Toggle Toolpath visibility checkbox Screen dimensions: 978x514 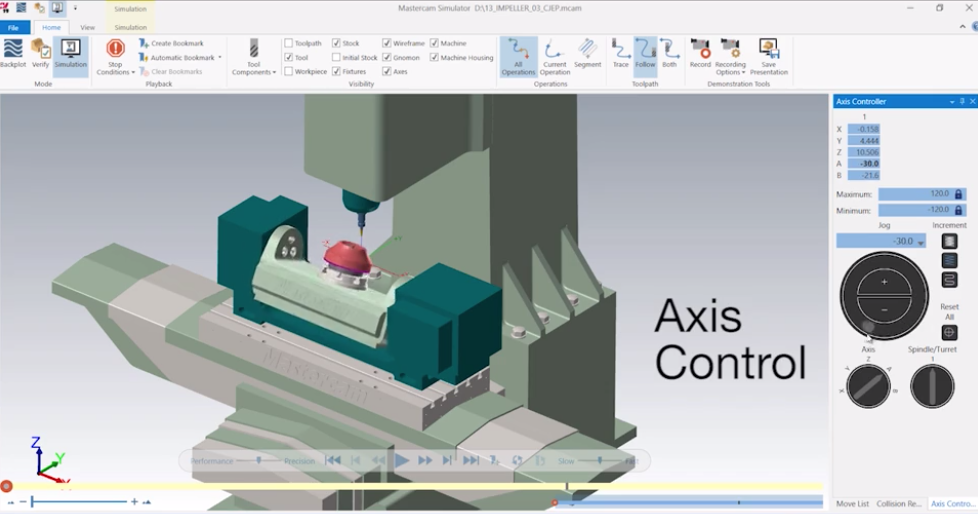tap(288, 43)
